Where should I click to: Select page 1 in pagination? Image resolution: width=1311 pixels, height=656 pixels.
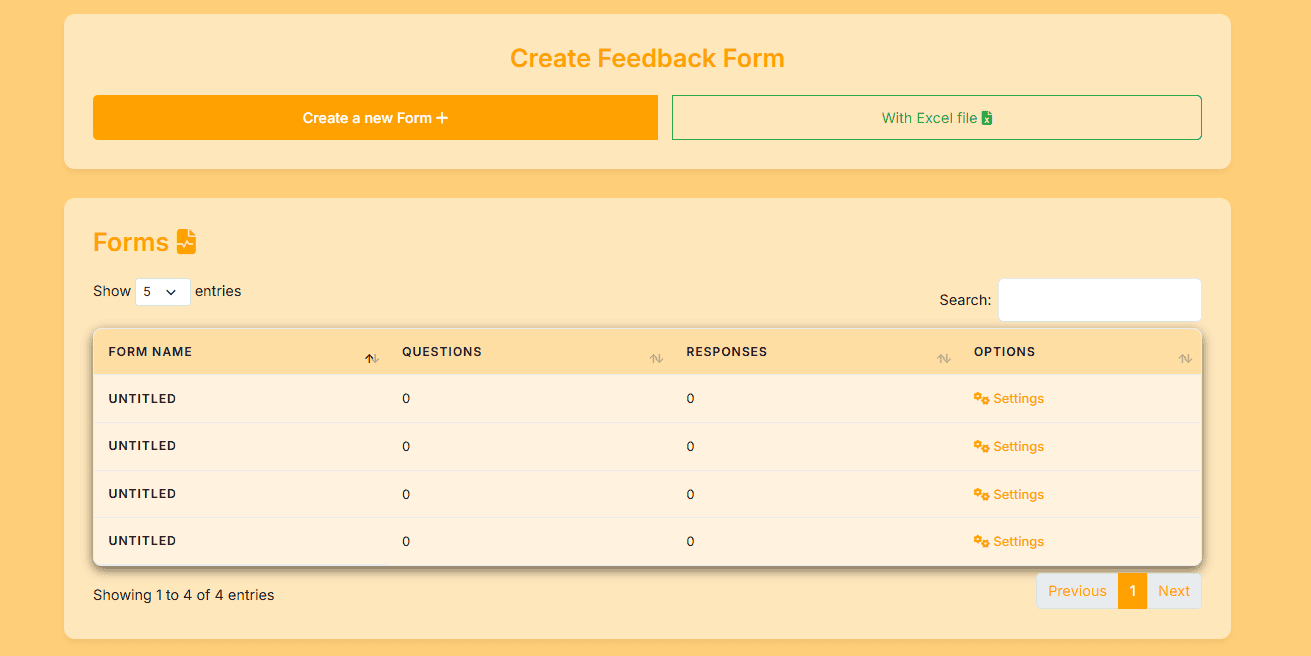point(1132,591)
